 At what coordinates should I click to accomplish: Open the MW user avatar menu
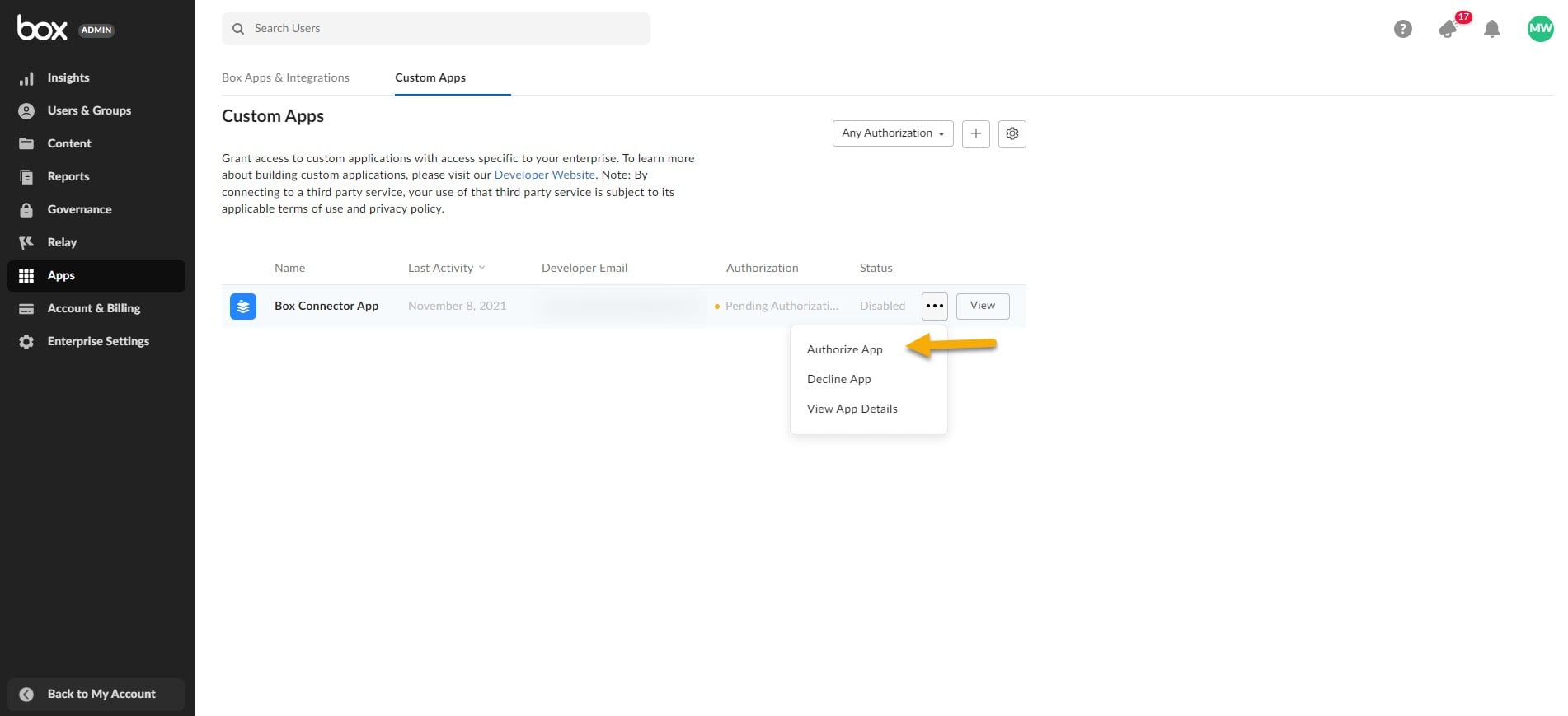(1540, 28)
